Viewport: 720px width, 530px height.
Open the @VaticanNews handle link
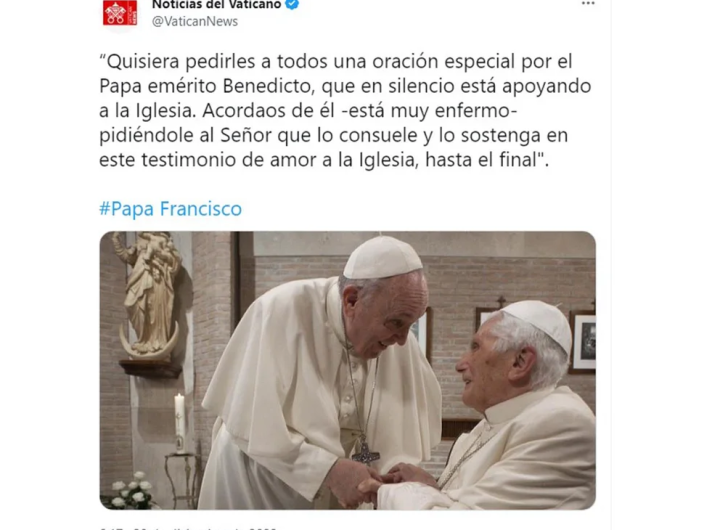coord(195,22)
